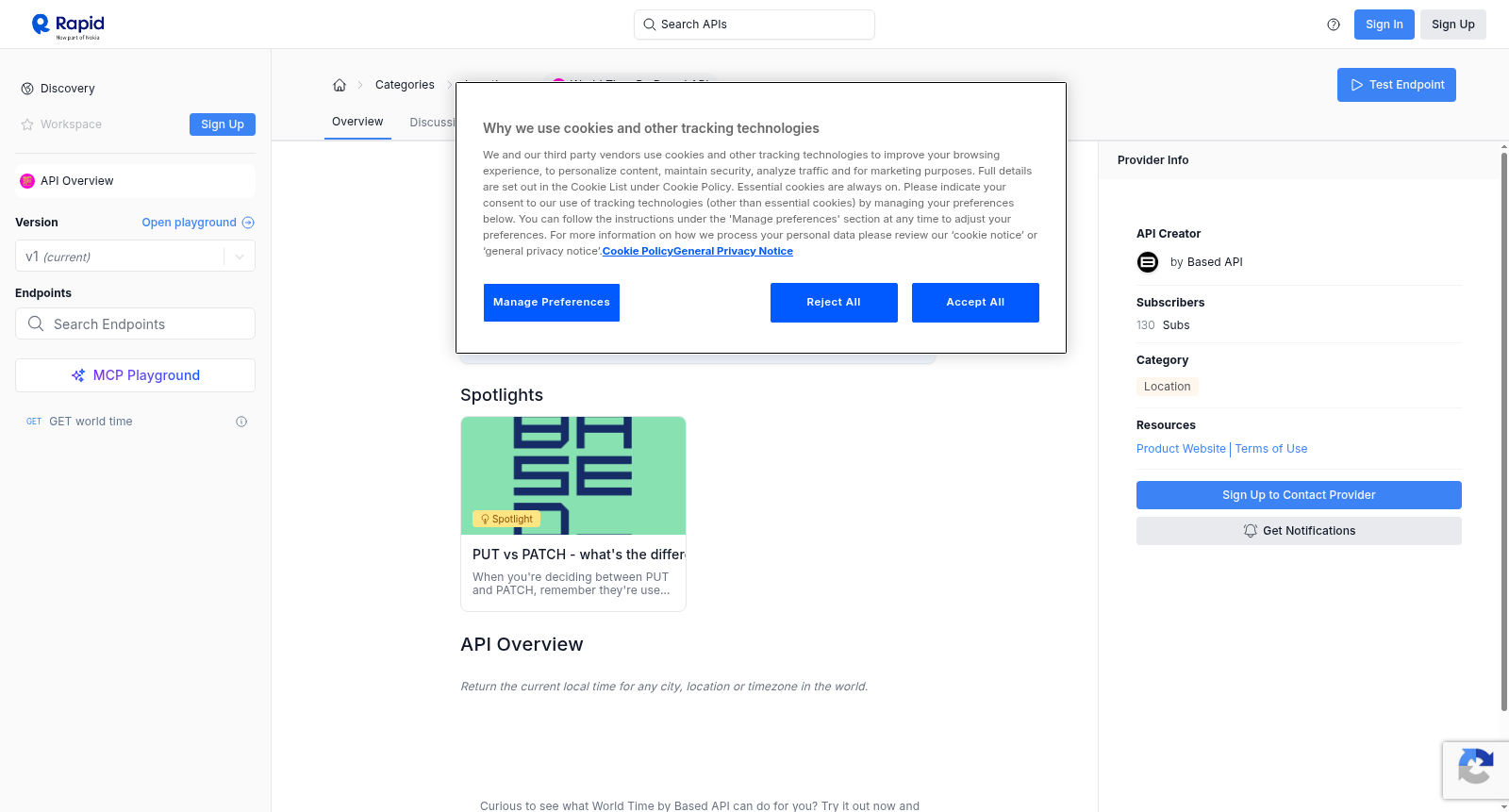
Task: Accept all cookies
Action: click(975, 303)
